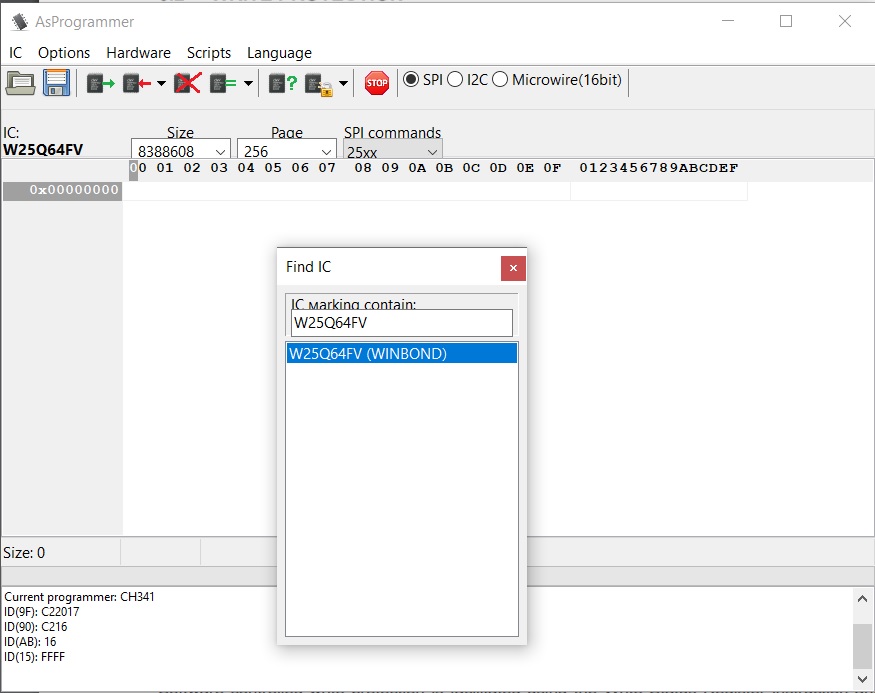The image size is (875, 693).
Task: Open the Hardware menu
Action: tap(138, 53)
